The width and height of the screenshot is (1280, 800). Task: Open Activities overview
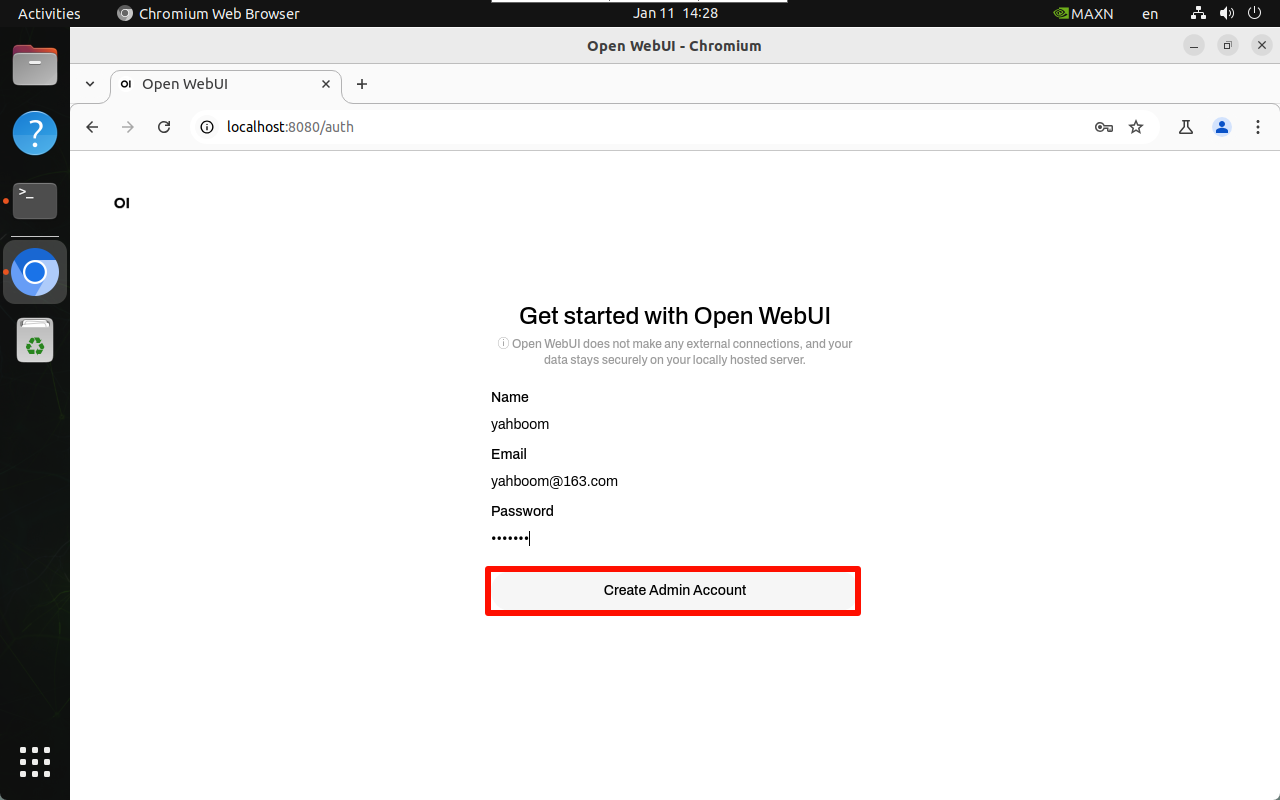point(49,13)
